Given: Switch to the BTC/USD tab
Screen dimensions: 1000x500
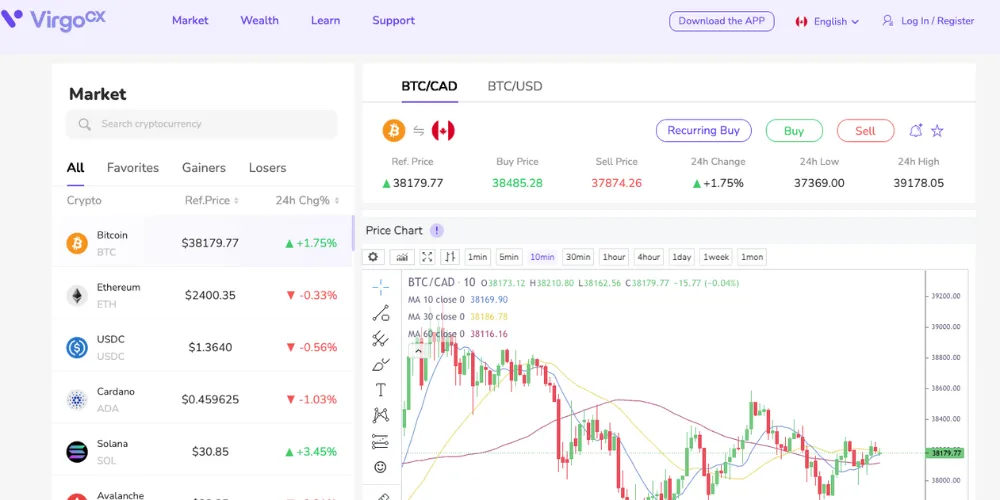Looking at the screenshot, I should 515,86.
